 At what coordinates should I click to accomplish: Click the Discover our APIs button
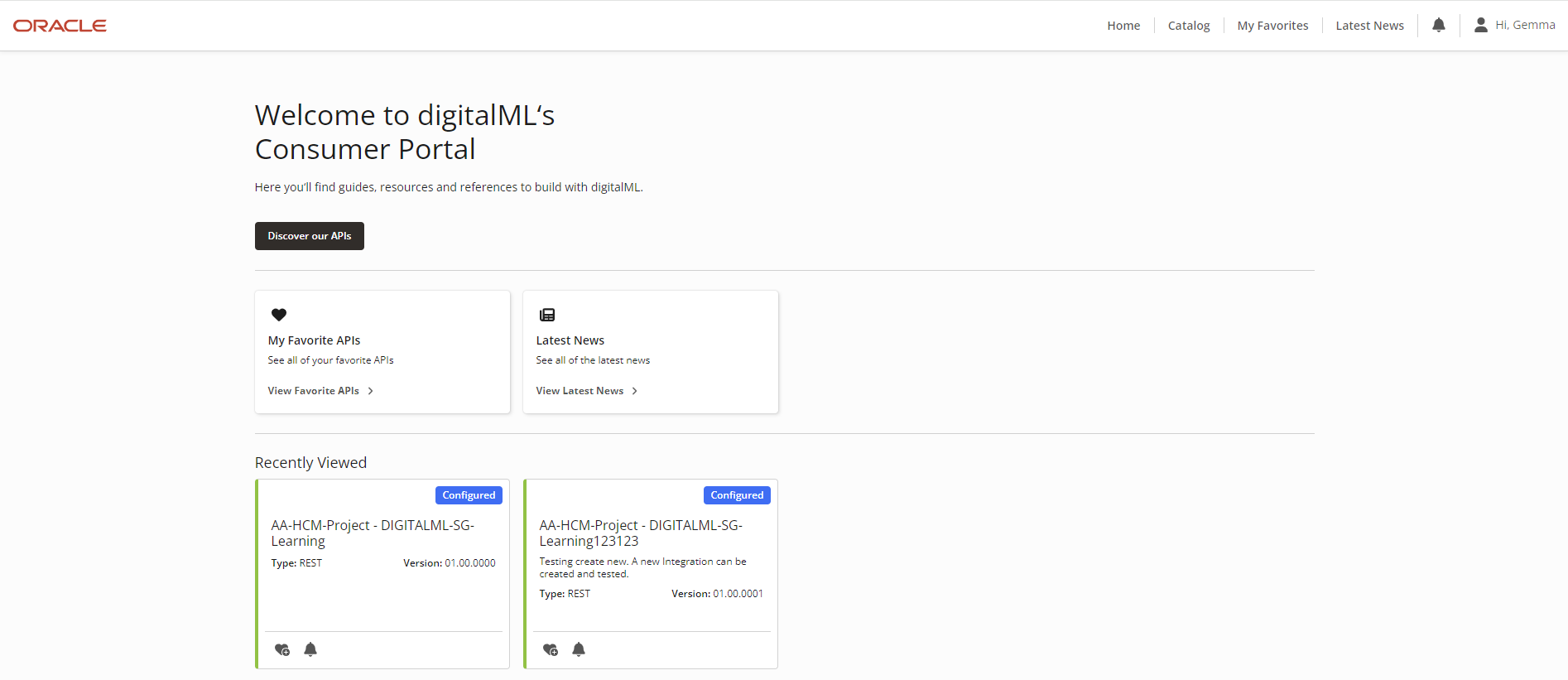310,236
